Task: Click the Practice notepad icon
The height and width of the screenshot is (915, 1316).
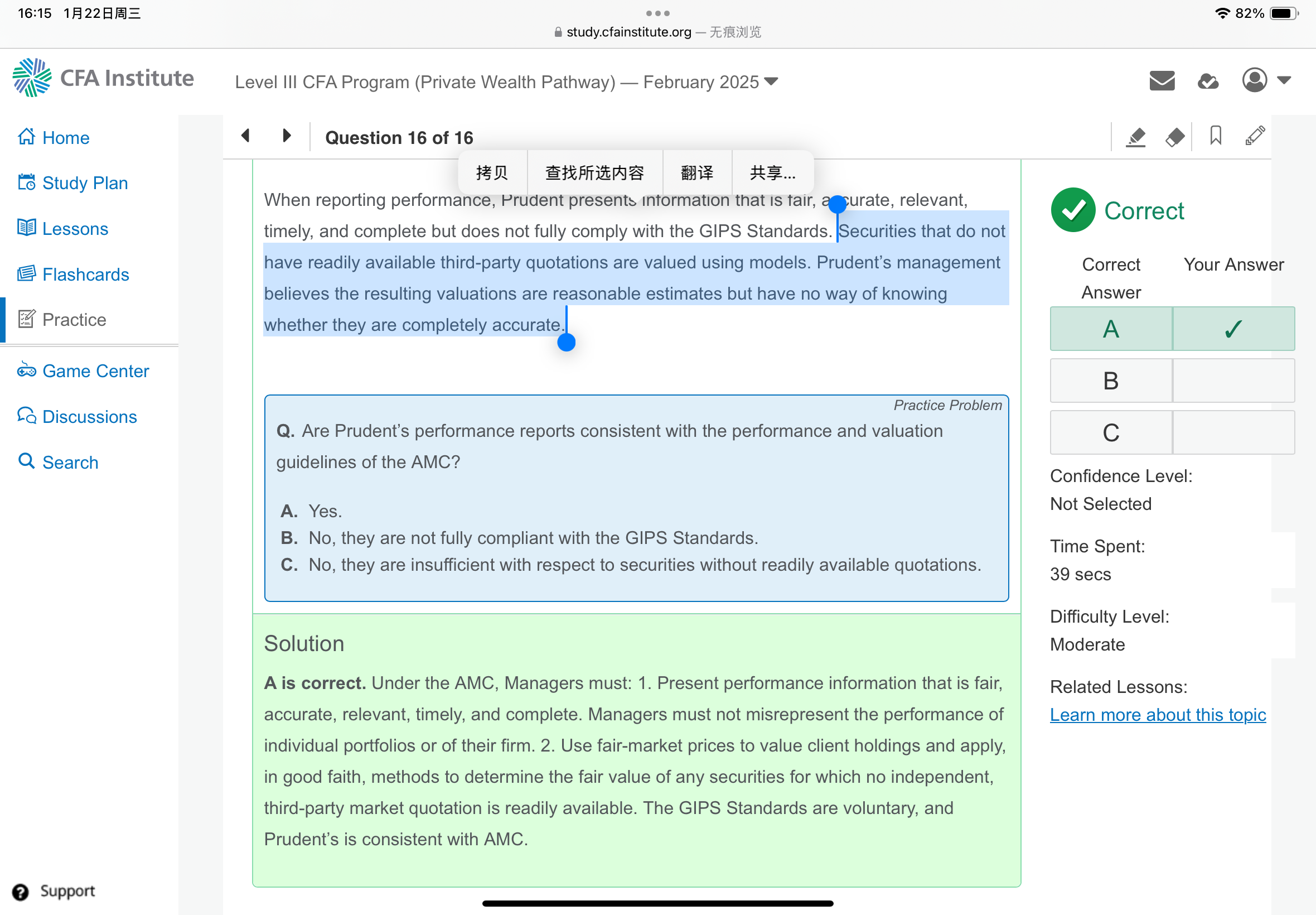Action: tap(26, 319)
